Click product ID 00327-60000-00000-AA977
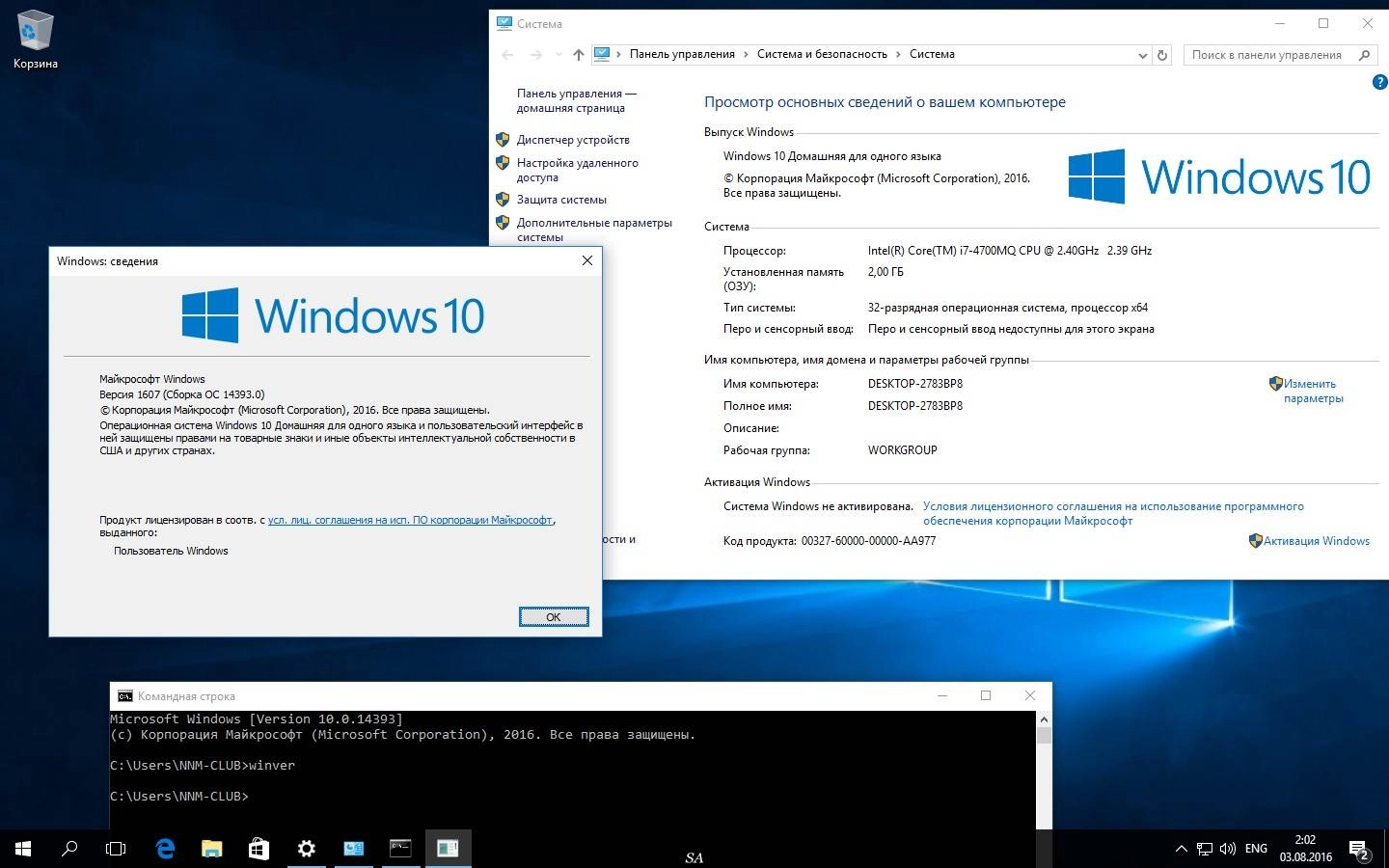 (x=868, y=541)
